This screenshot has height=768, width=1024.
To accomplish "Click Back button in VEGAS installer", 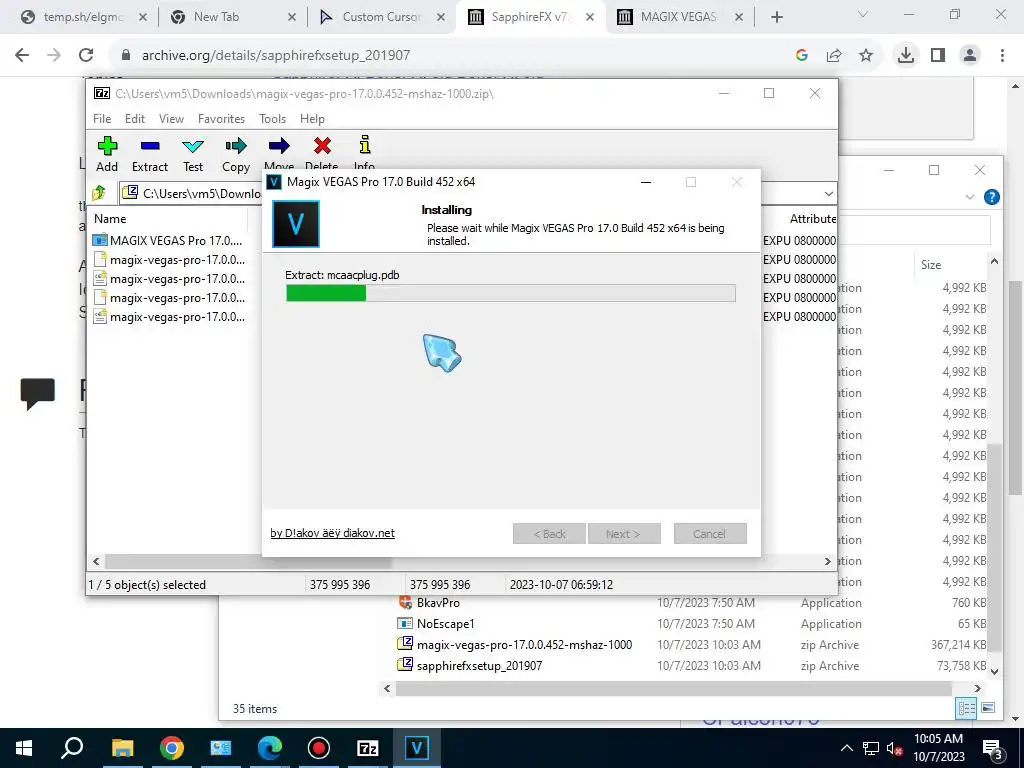I will 549,534.
